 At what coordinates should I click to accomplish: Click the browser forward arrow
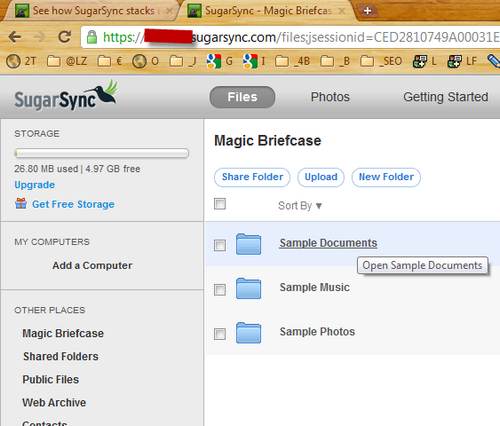39,37
